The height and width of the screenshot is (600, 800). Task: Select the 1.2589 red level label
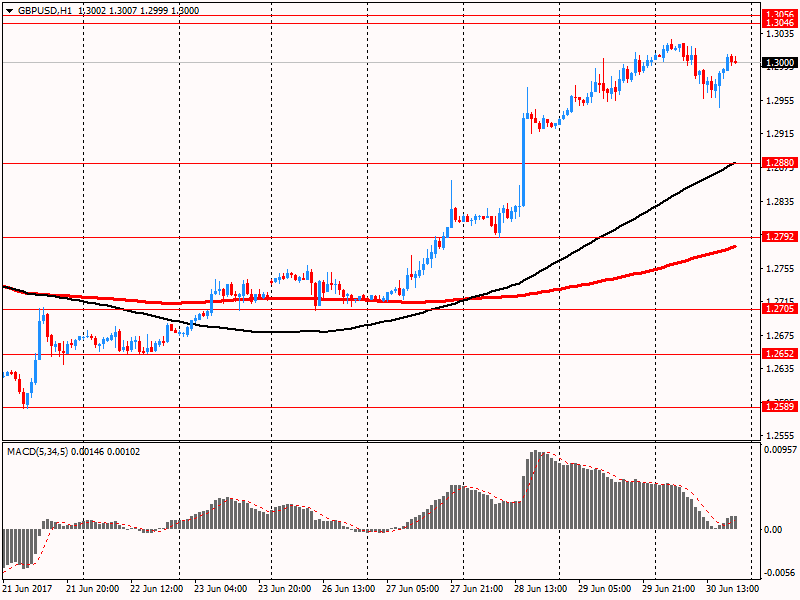point(780,407)
